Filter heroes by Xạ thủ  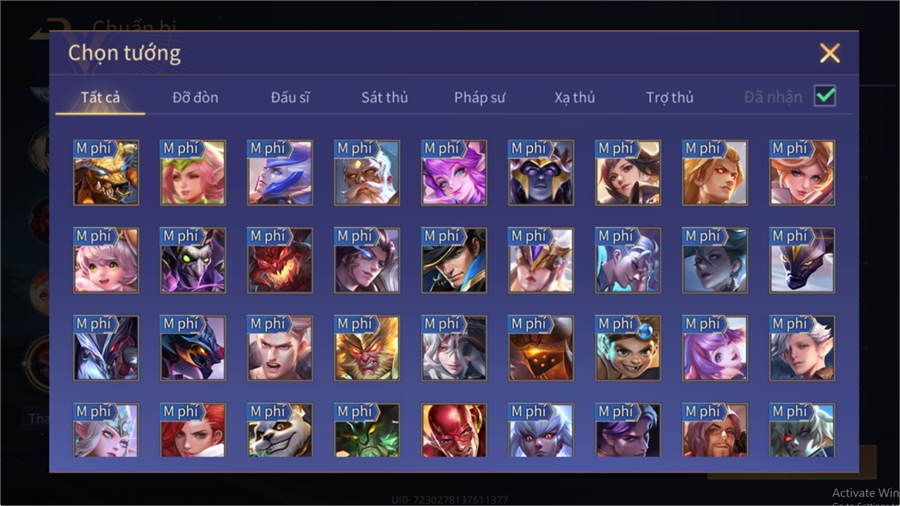point(575,98)
